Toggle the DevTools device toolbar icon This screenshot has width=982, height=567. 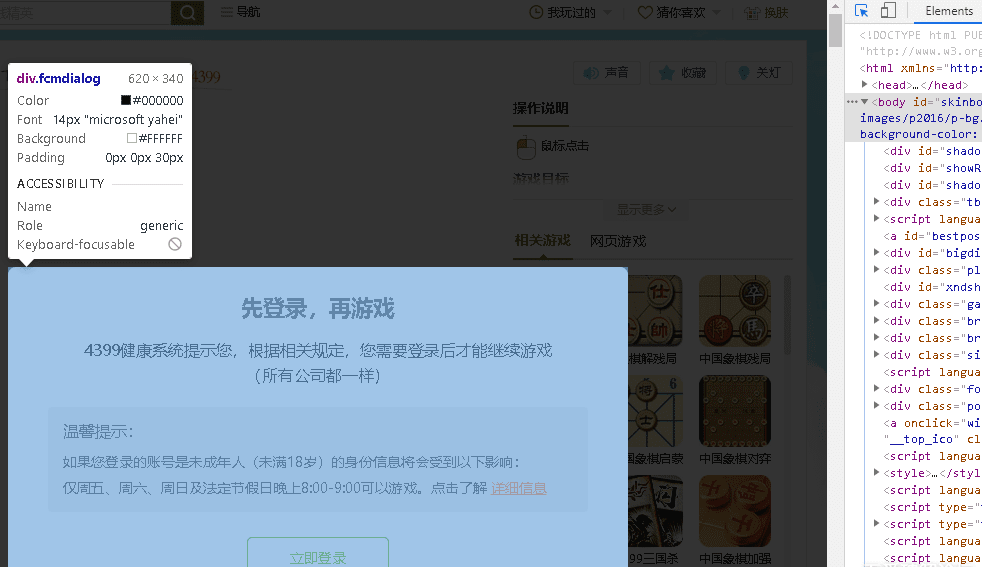pos(888,11)
